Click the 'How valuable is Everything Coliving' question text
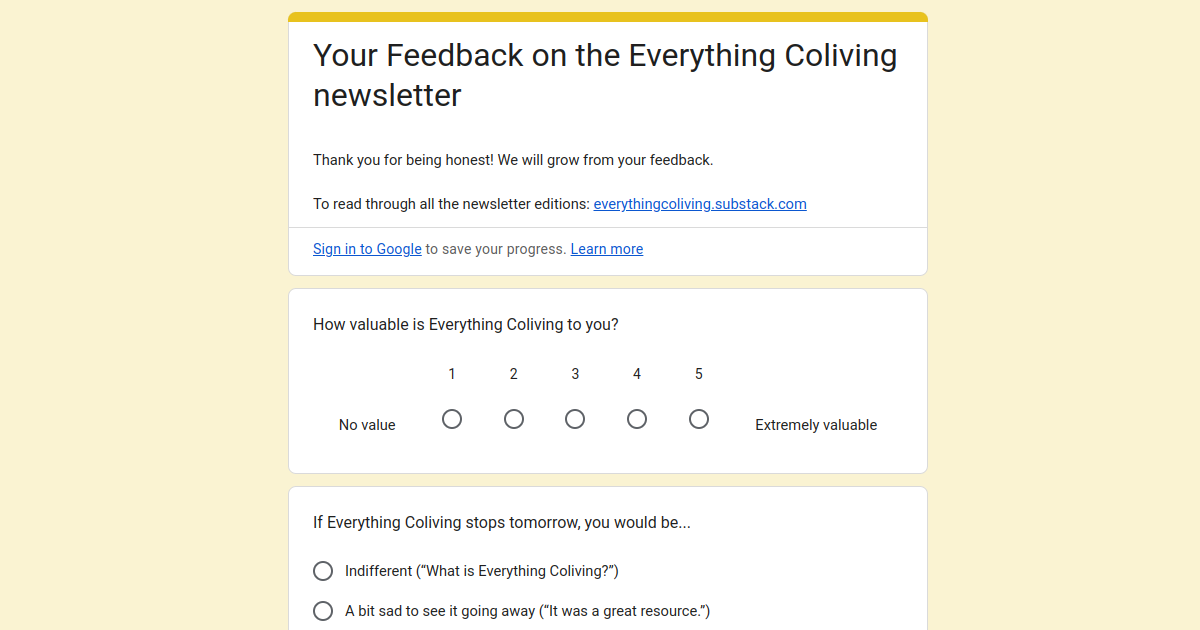The width and height of the screenshot is (1200, 630). click(x=466, y=324)
